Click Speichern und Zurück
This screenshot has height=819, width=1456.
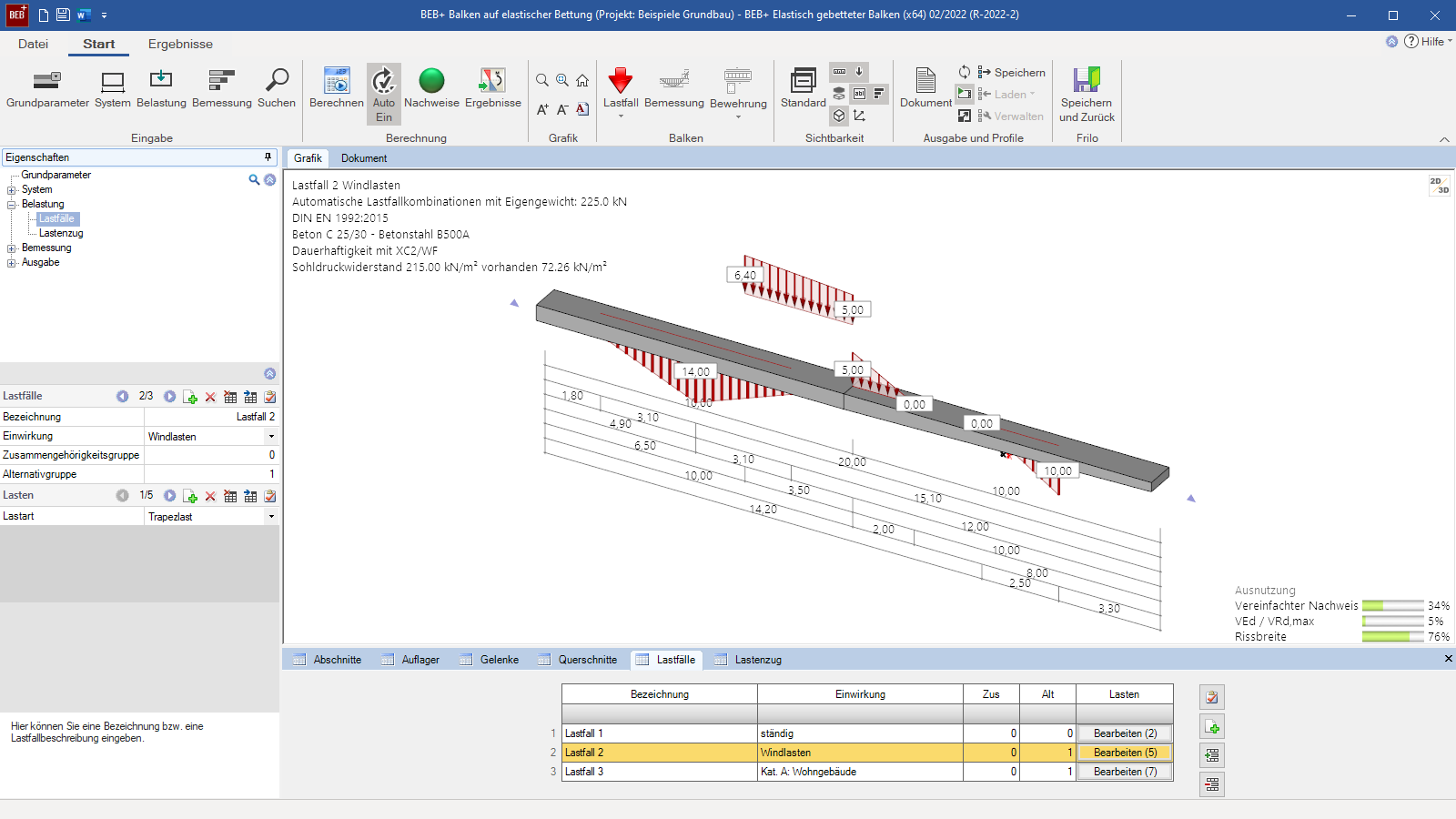click(1087, 95)
